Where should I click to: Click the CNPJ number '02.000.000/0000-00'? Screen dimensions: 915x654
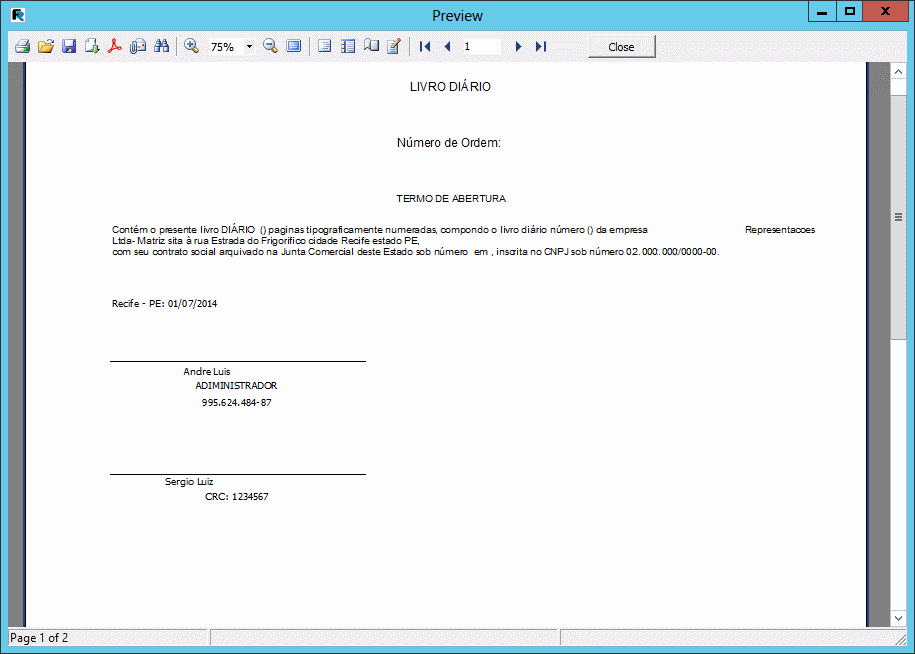tap(672, 252)
